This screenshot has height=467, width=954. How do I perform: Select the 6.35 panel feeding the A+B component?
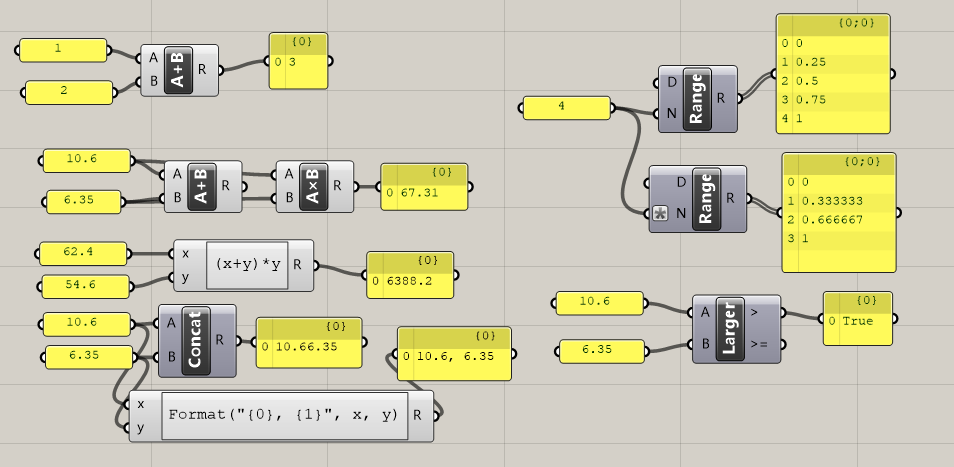pyautogui.click(x=84, y=202)
